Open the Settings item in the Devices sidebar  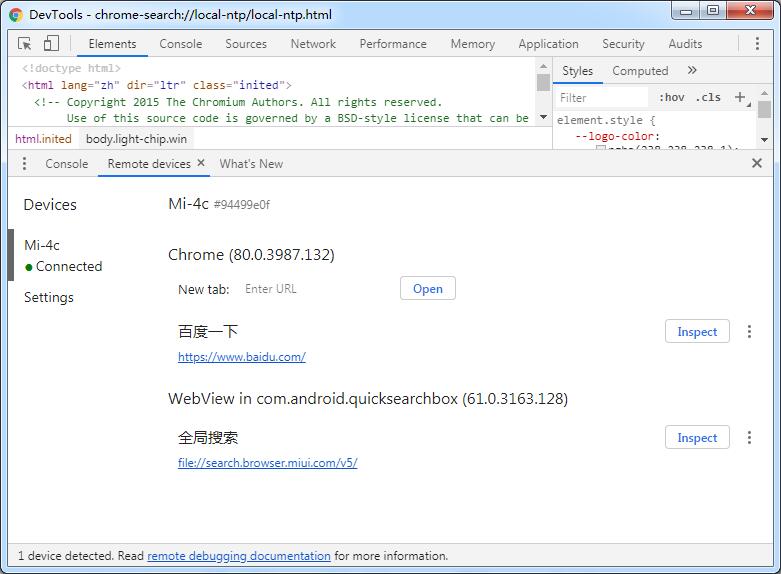(49, 297)
